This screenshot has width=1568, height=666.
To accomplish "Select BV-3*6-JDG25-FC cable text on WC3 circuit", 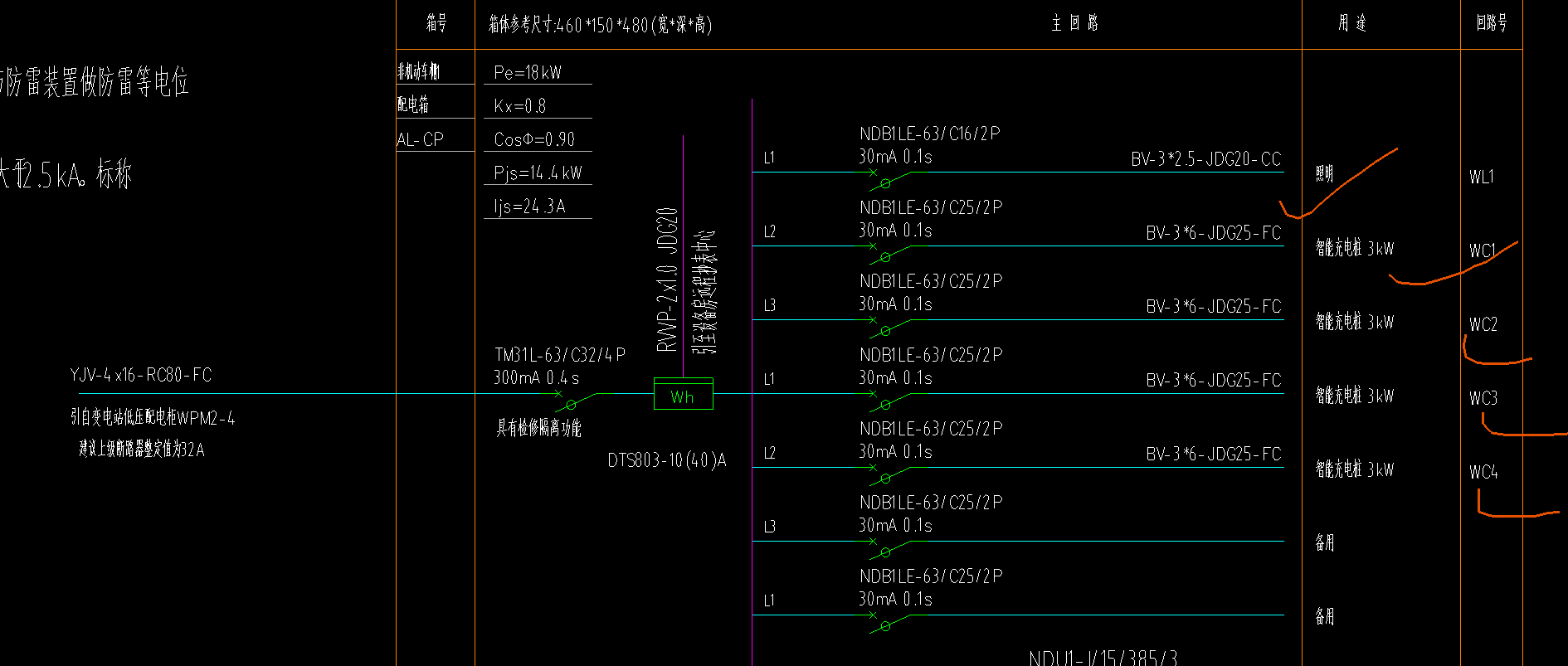I will 1214,381.
